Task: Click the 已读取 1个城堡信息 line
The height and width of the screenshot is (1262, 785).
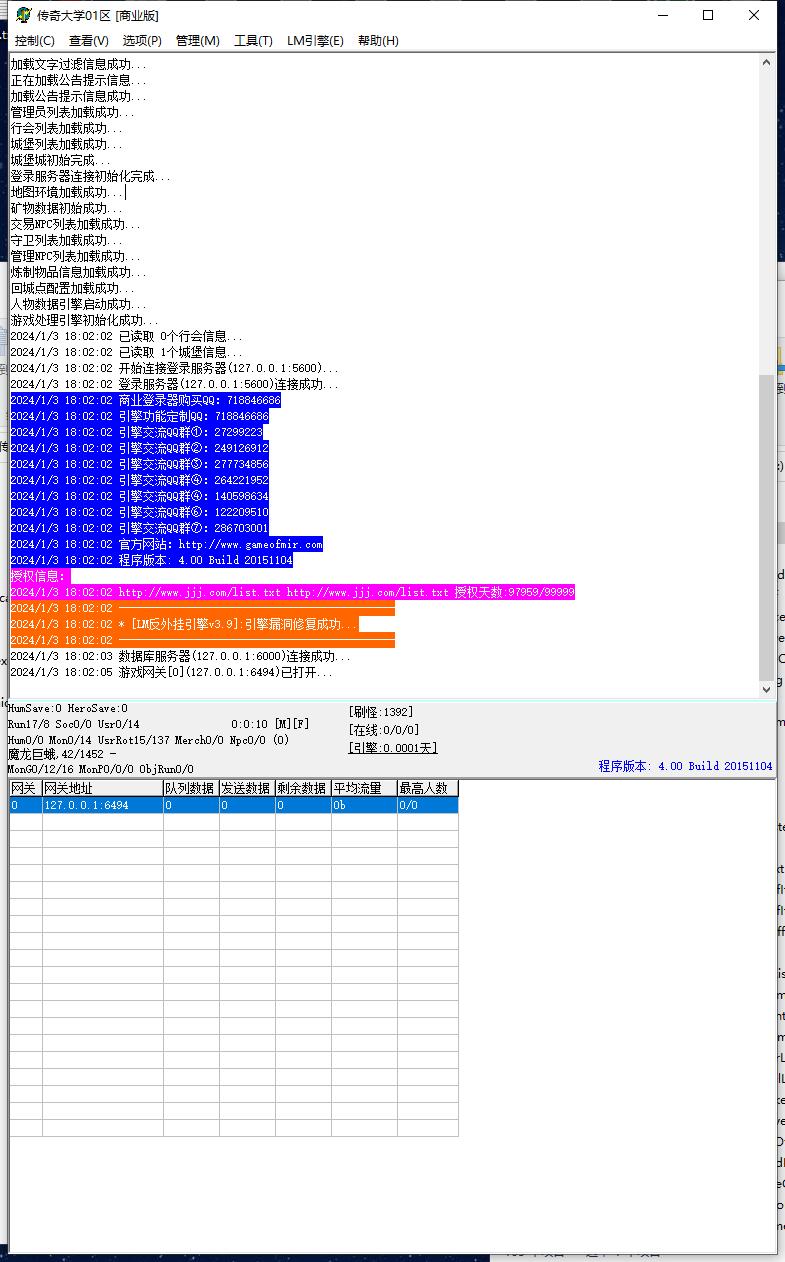Action: pos(127,353)
